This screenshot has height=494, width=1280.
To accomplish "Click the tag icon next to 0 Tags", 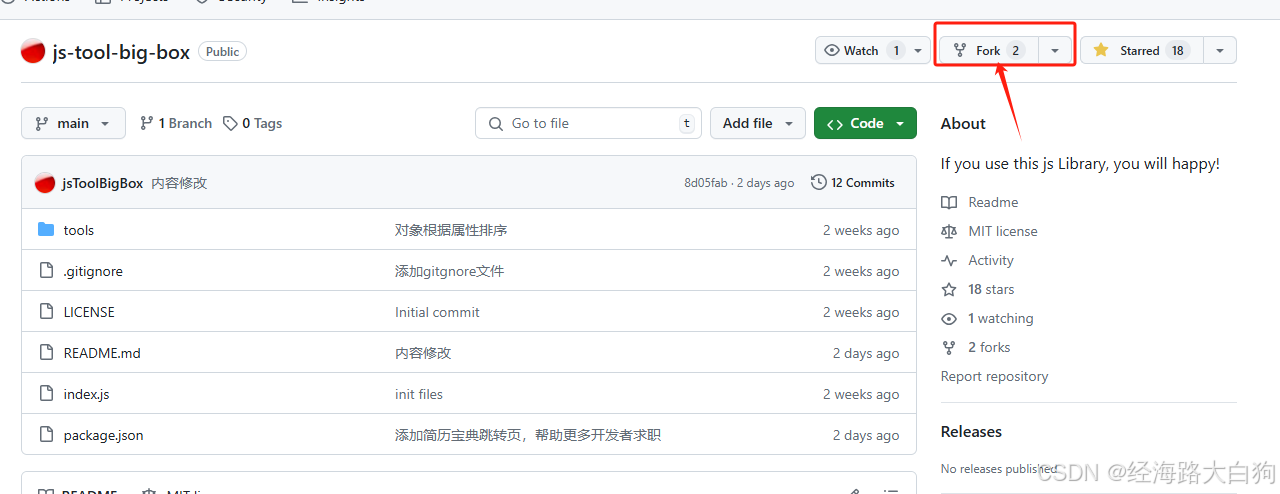I will (x=230, y=123).
